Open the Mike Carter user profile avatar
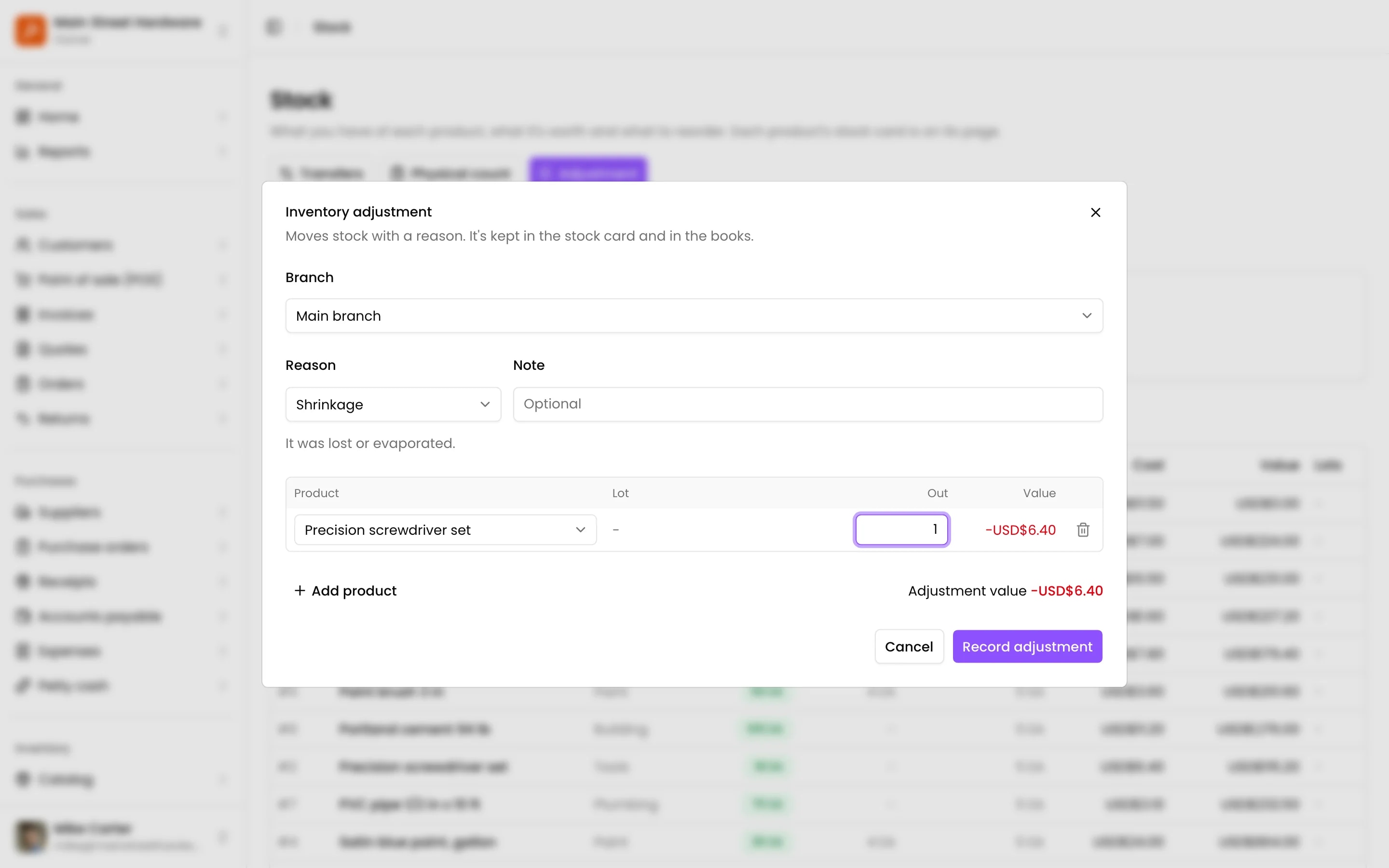Image resolution: width=1389 pixels, height=868 pixels. point(31,837)
